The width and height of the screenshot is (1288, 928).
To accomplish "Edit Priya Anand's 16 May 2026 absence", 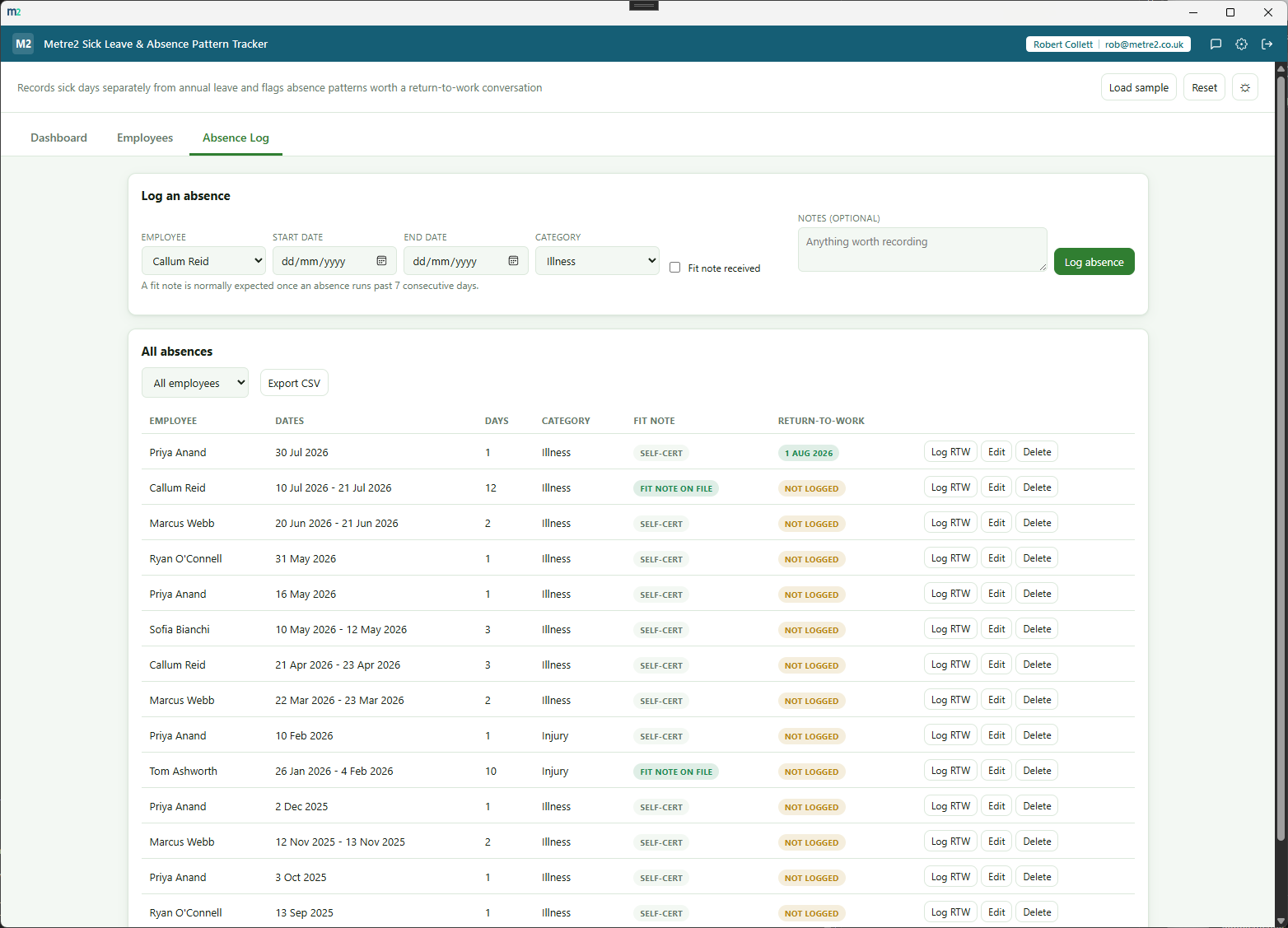I will pos(996,594).
